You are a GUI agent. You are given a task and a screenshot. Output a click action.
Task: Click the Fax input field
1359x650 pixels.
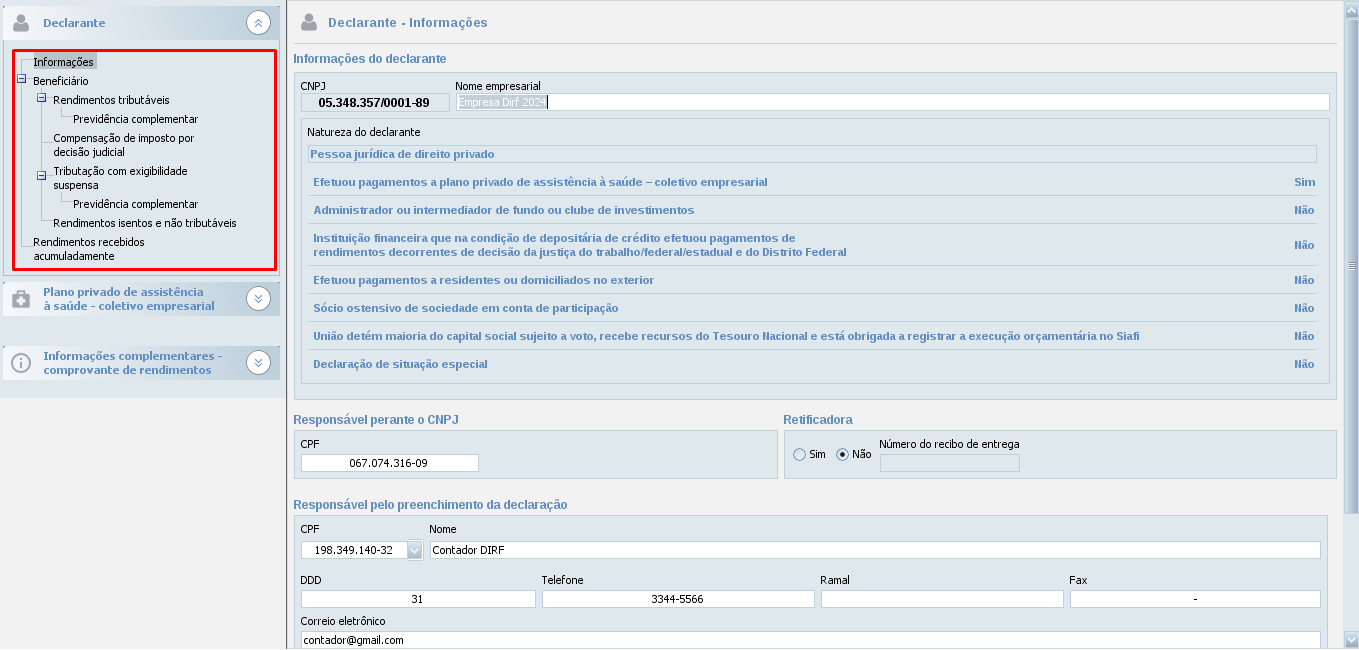pos(1195,599)
